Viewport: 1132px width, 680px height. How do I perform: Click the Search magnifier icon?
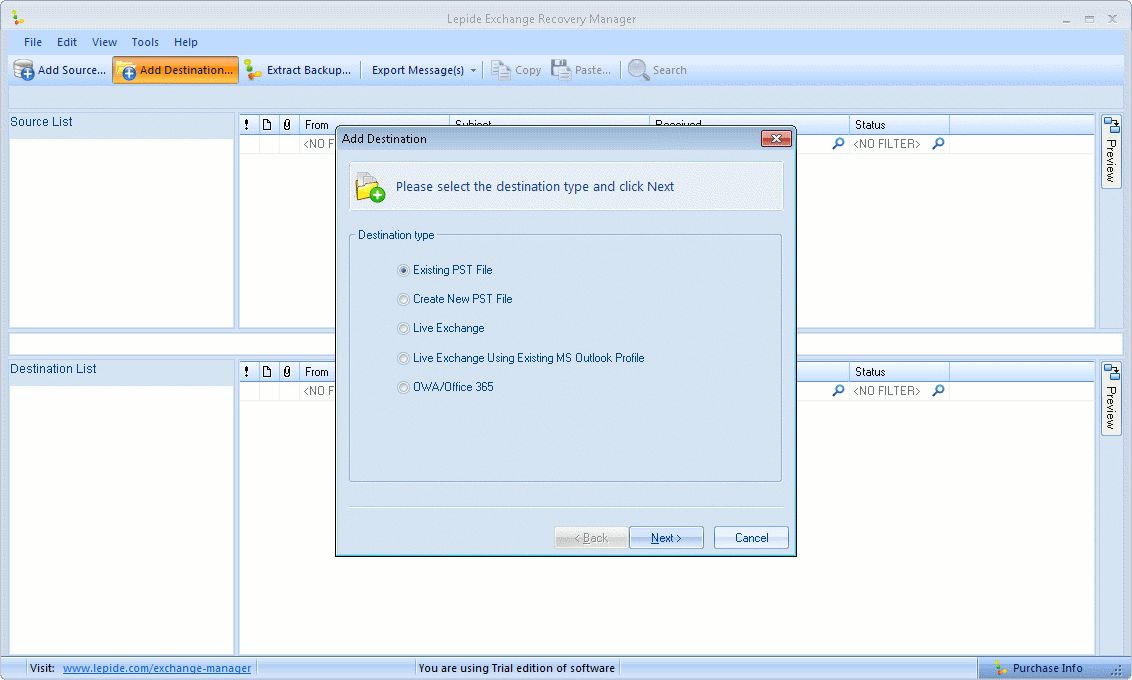(x=638, y=70)
